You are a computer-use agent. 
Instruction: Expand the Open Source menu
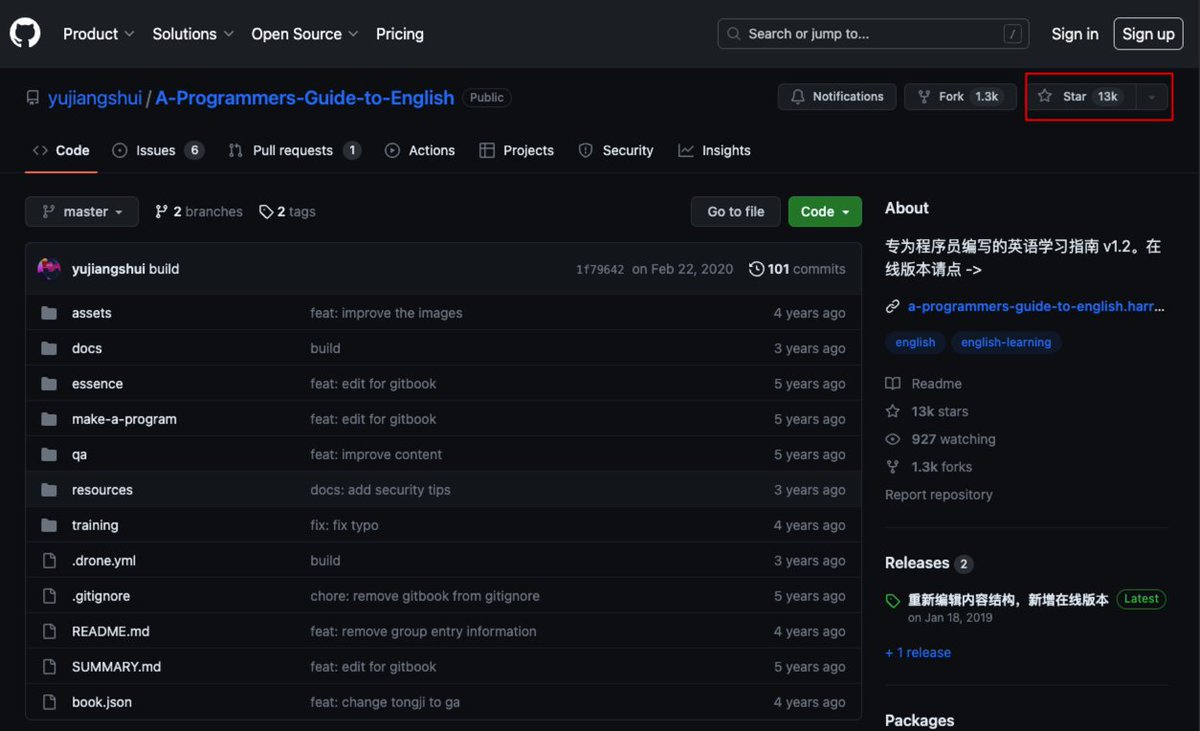coord(304,34)
